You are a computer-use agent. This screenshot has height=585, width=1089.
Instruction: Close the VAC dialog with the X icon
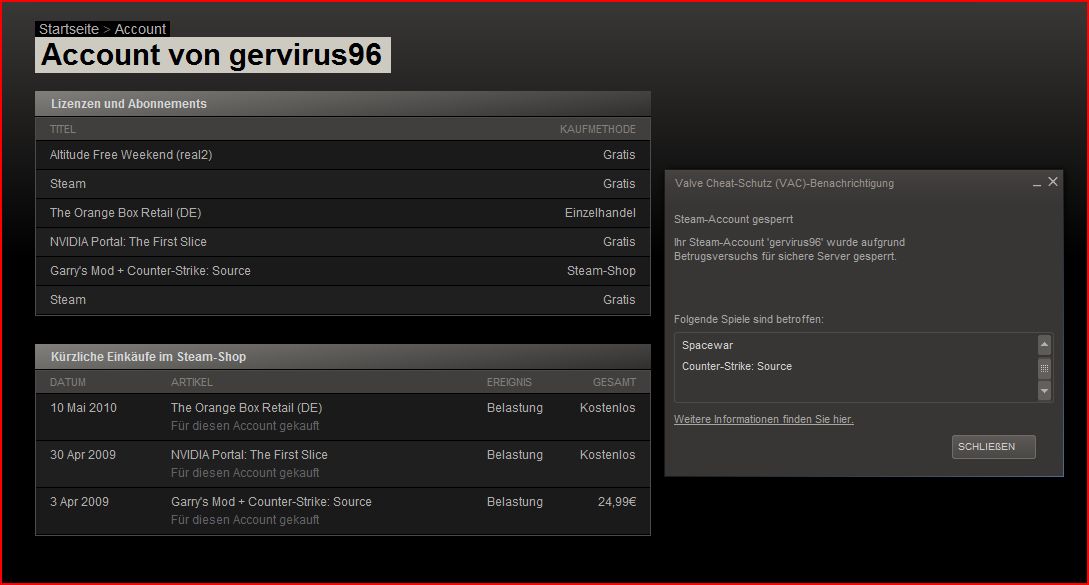coord(1053,182)
